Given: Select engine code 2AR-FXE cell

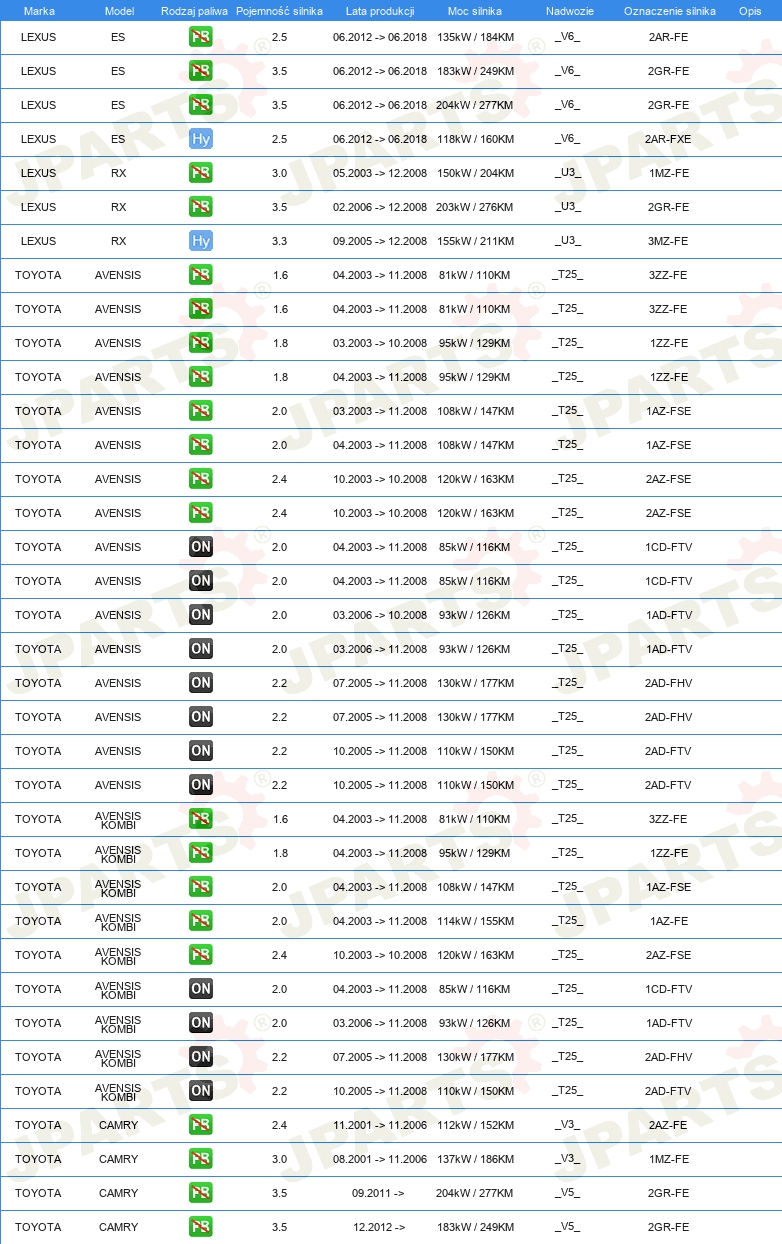Looking at the screenshot, I should pos(668,139).
